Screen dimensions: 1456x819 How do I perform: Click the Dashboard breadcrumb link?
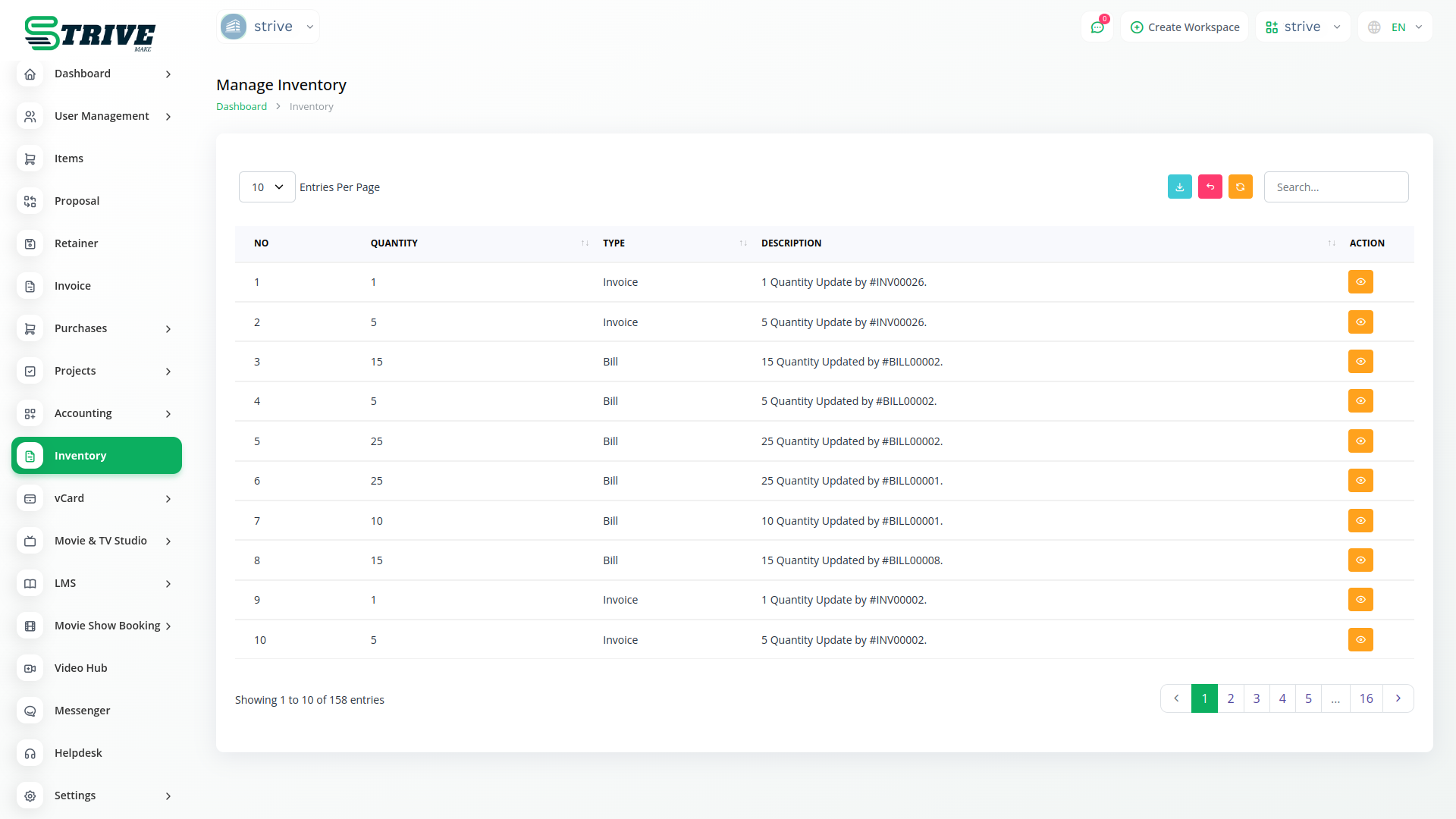point(241,107)
